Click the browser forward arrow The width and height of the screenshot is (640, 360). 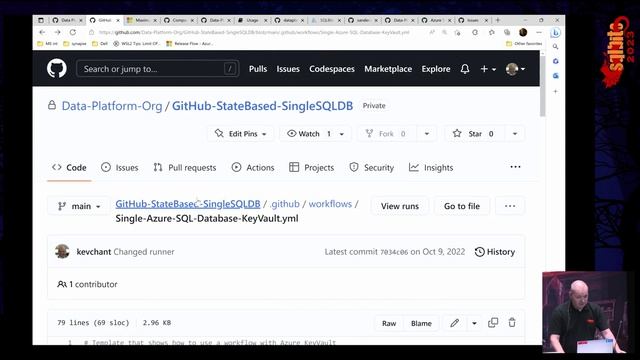[58, 32]
